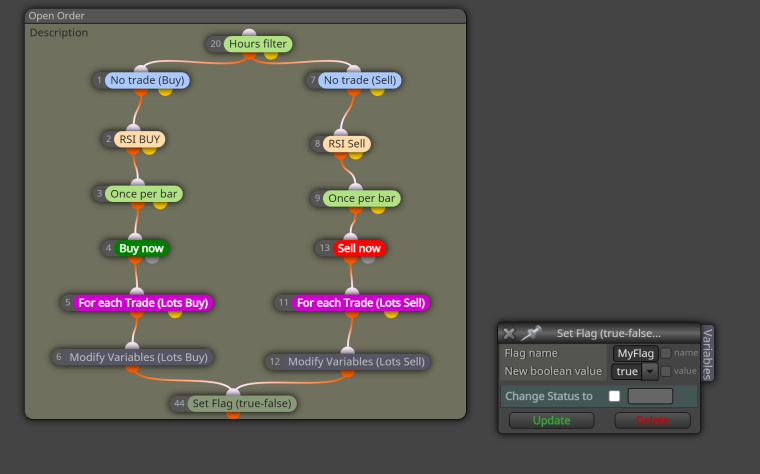Click yellow output connector of No trade (Sell)

pos(377,91)
